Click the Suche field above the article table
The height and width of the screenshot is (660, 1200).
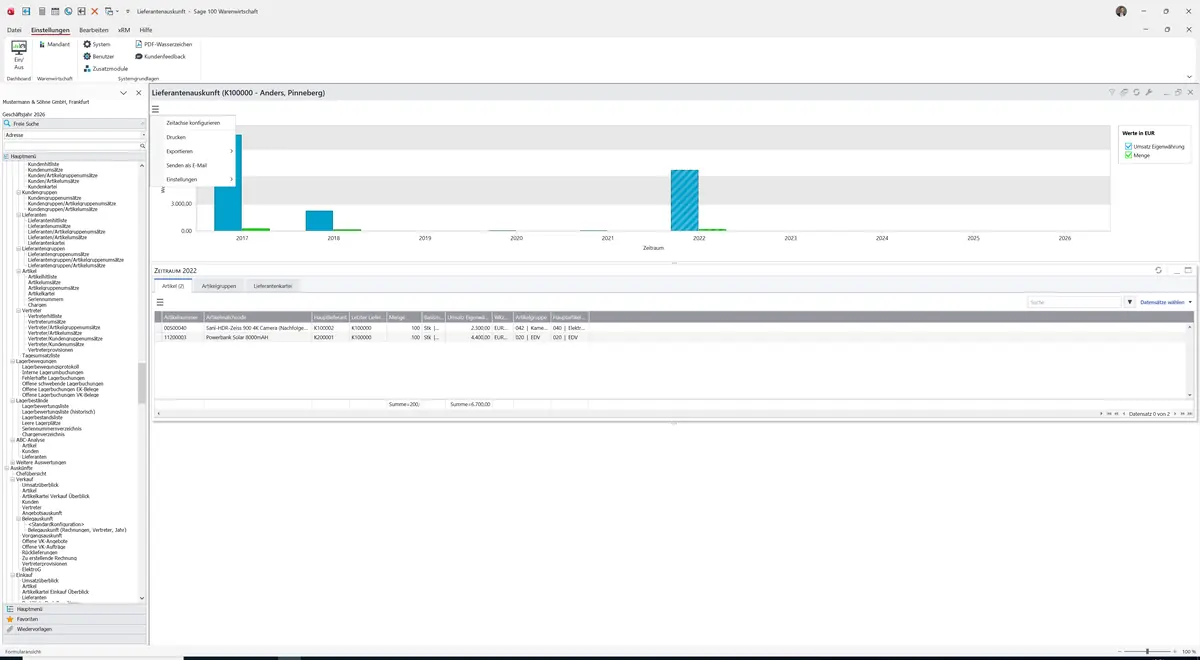(x=1074, y=301)
